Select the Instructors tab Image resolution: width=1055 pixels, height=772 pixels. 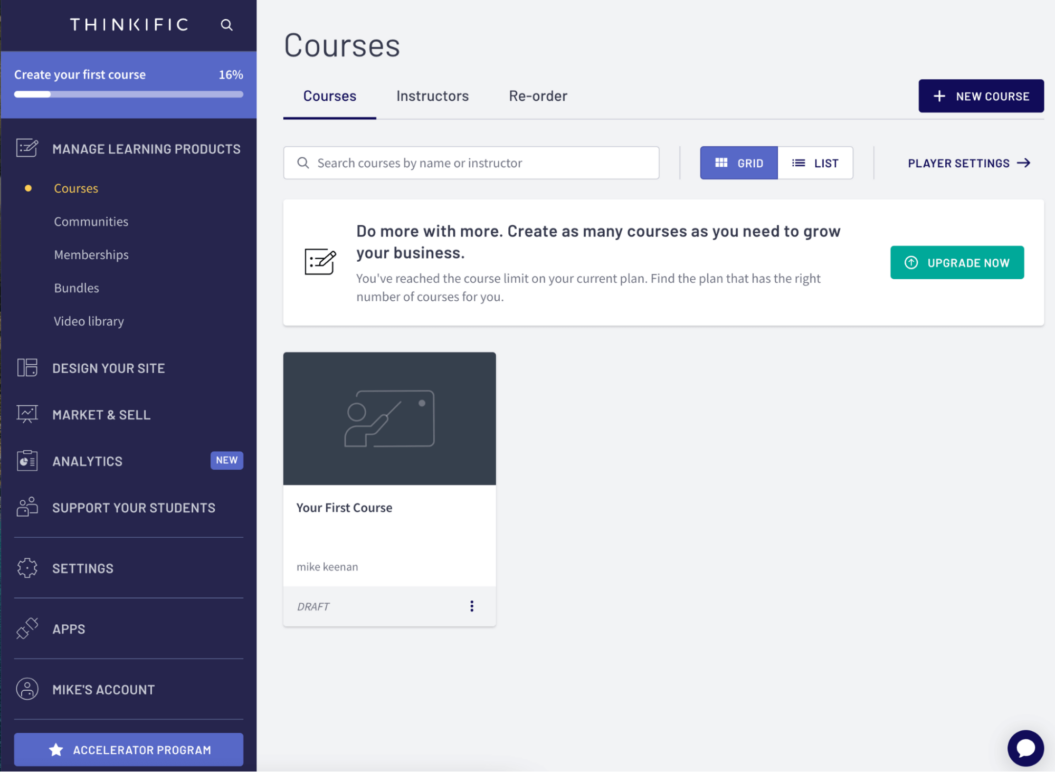tap(433, 96)
